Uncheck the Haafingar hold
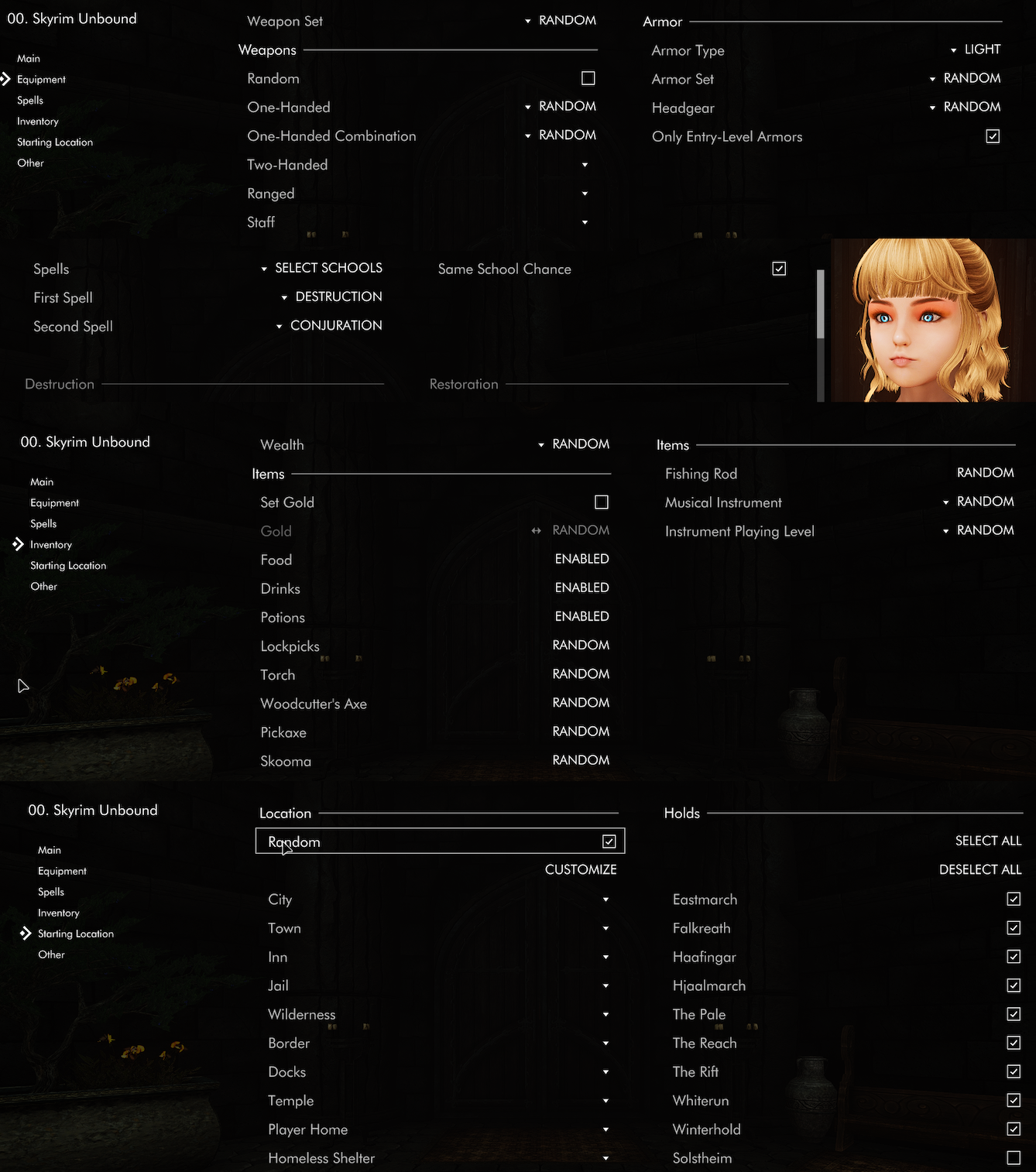Image resolution: width=1036 pixels, height=1172 pixels. [x=1014, y=957]
